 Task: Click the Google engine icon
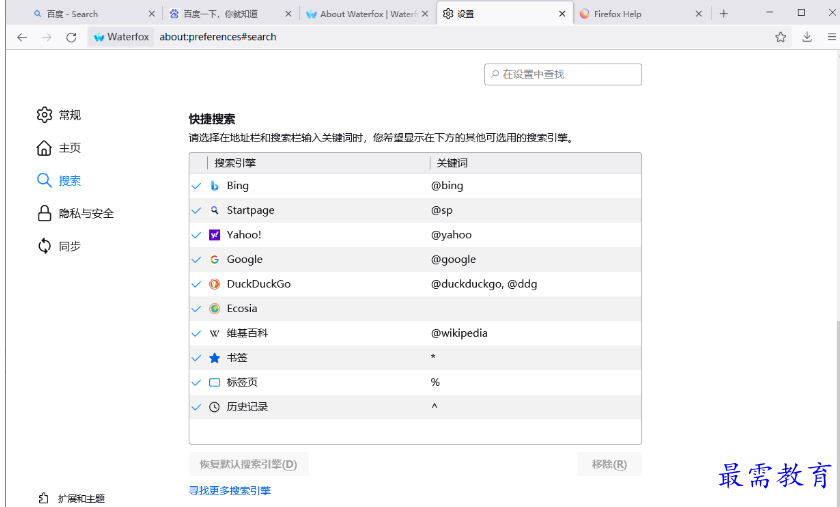coord(214,259)
